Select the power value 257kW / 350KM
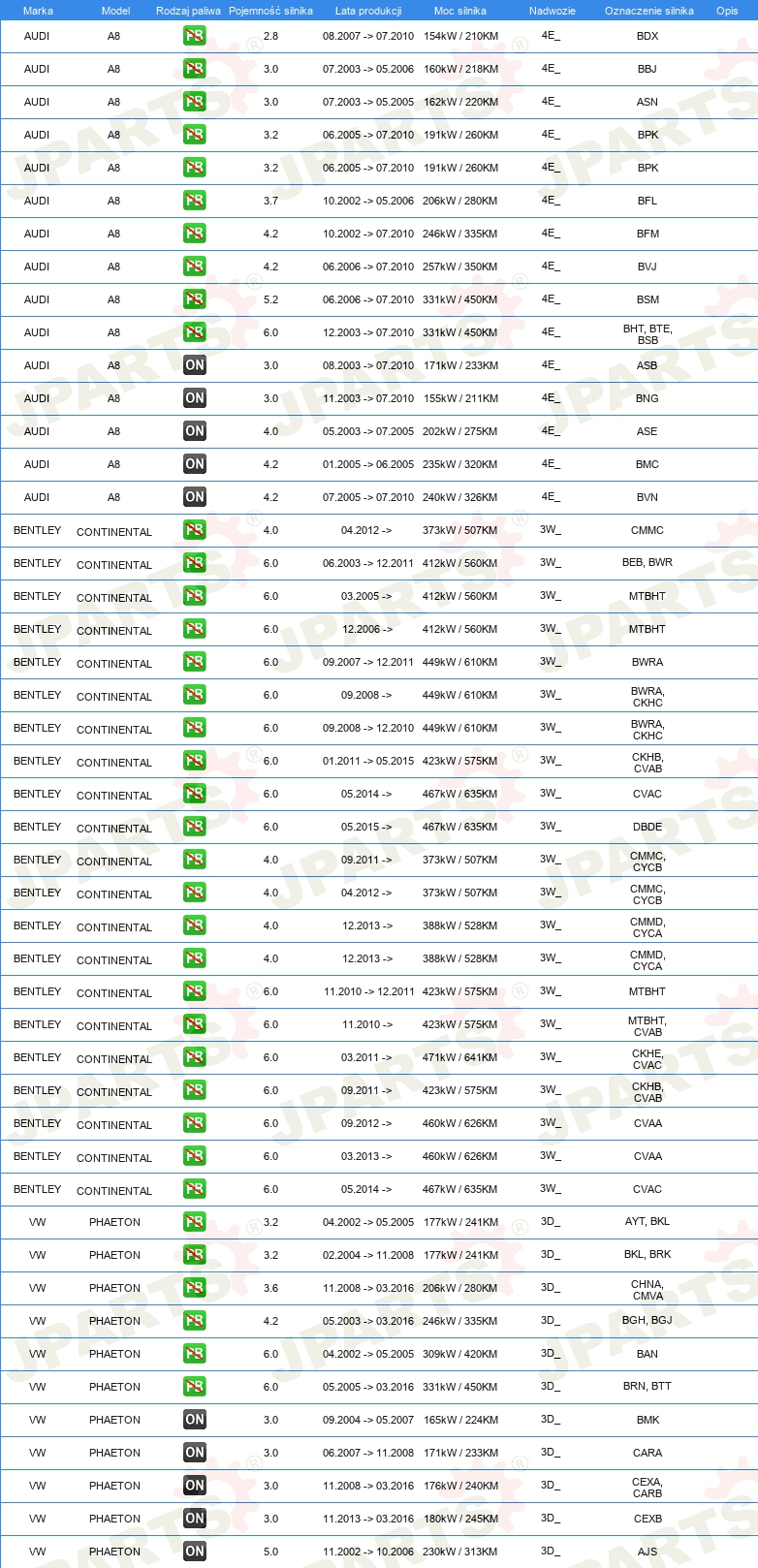The height and width of the screenshot is (1568, 758). coord(460,267)
